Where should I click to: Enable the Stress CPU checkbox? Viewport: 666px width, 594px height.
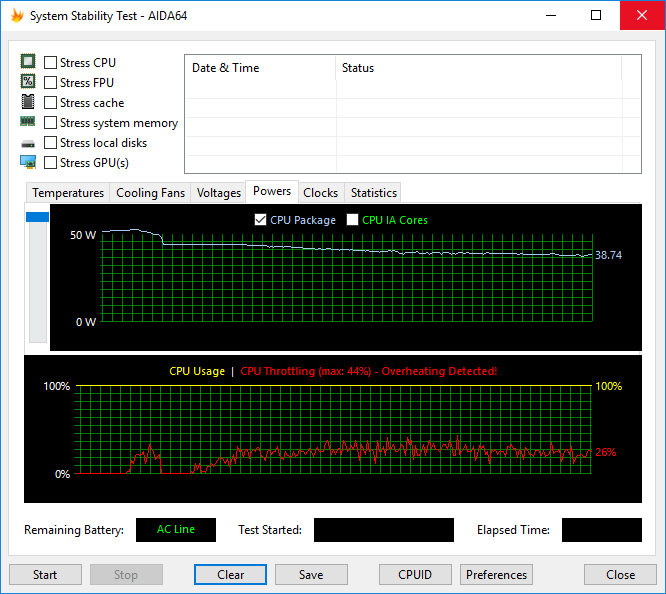(51, 62)
